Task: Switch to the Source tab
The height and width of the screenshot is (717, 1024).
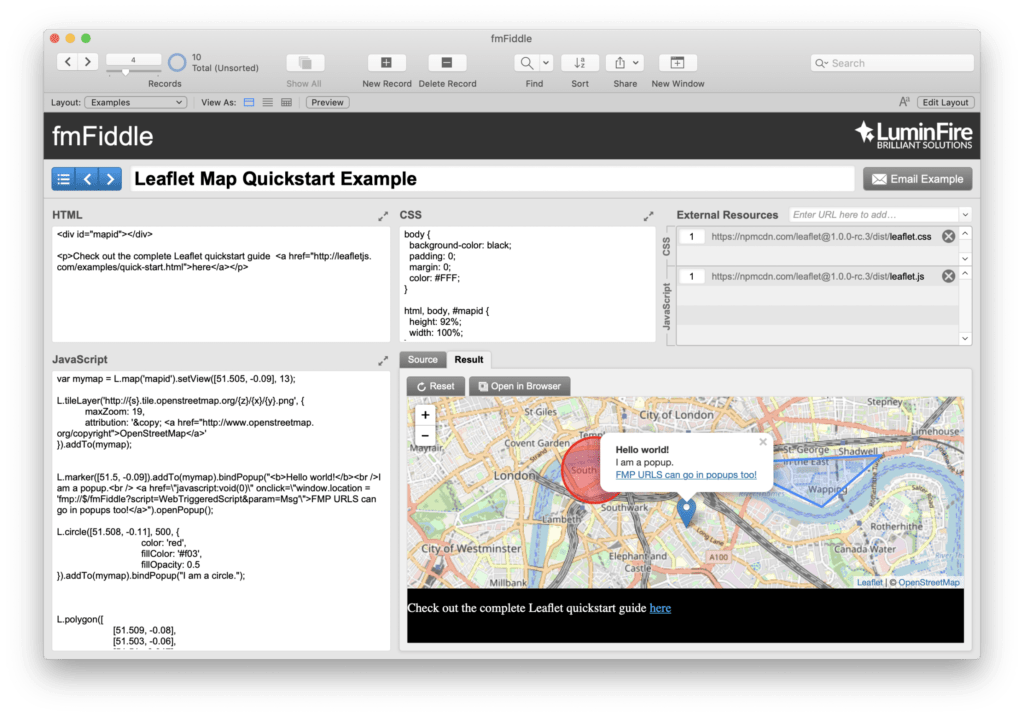Action: pyautogui.click(x=422, y=359)
